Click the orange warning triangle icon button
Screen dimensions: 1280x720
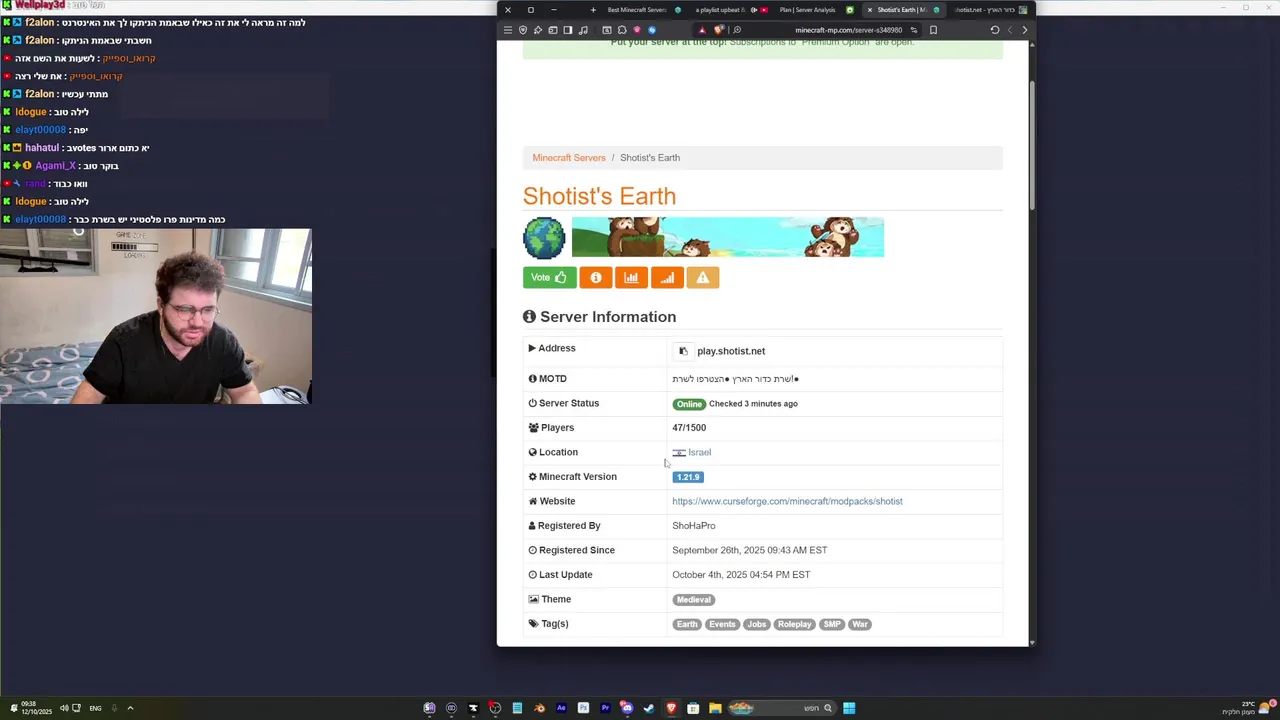tap(703, 277)
